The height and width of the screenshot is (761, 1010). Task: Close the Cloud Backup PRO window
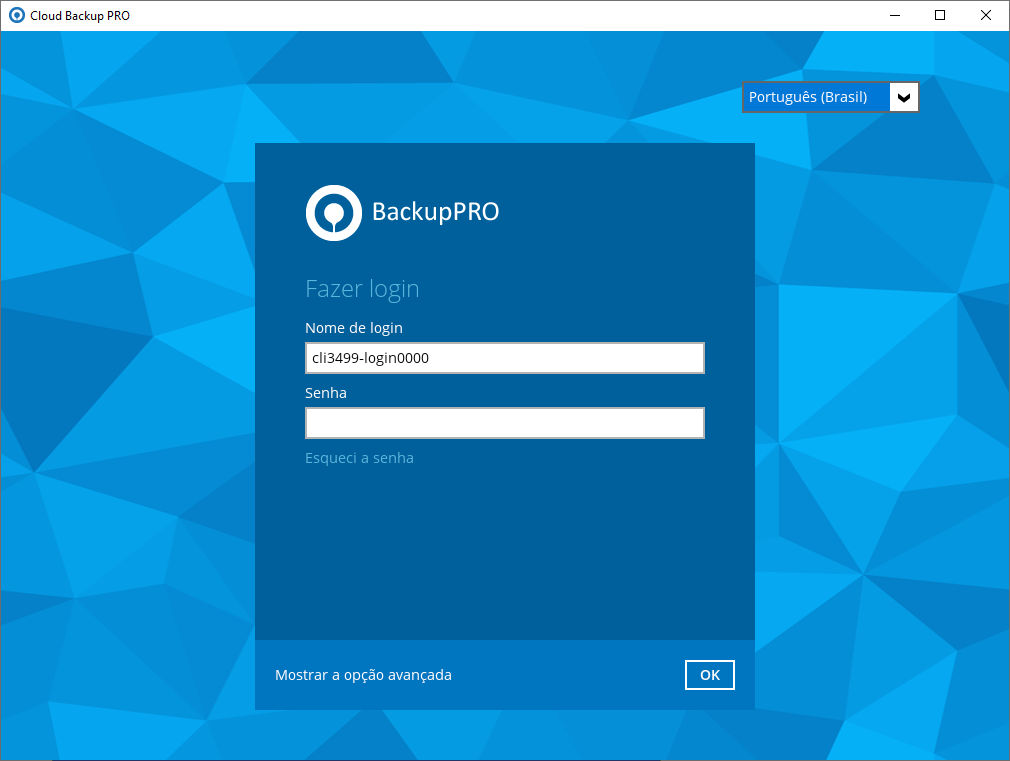(x=986, y=15)
